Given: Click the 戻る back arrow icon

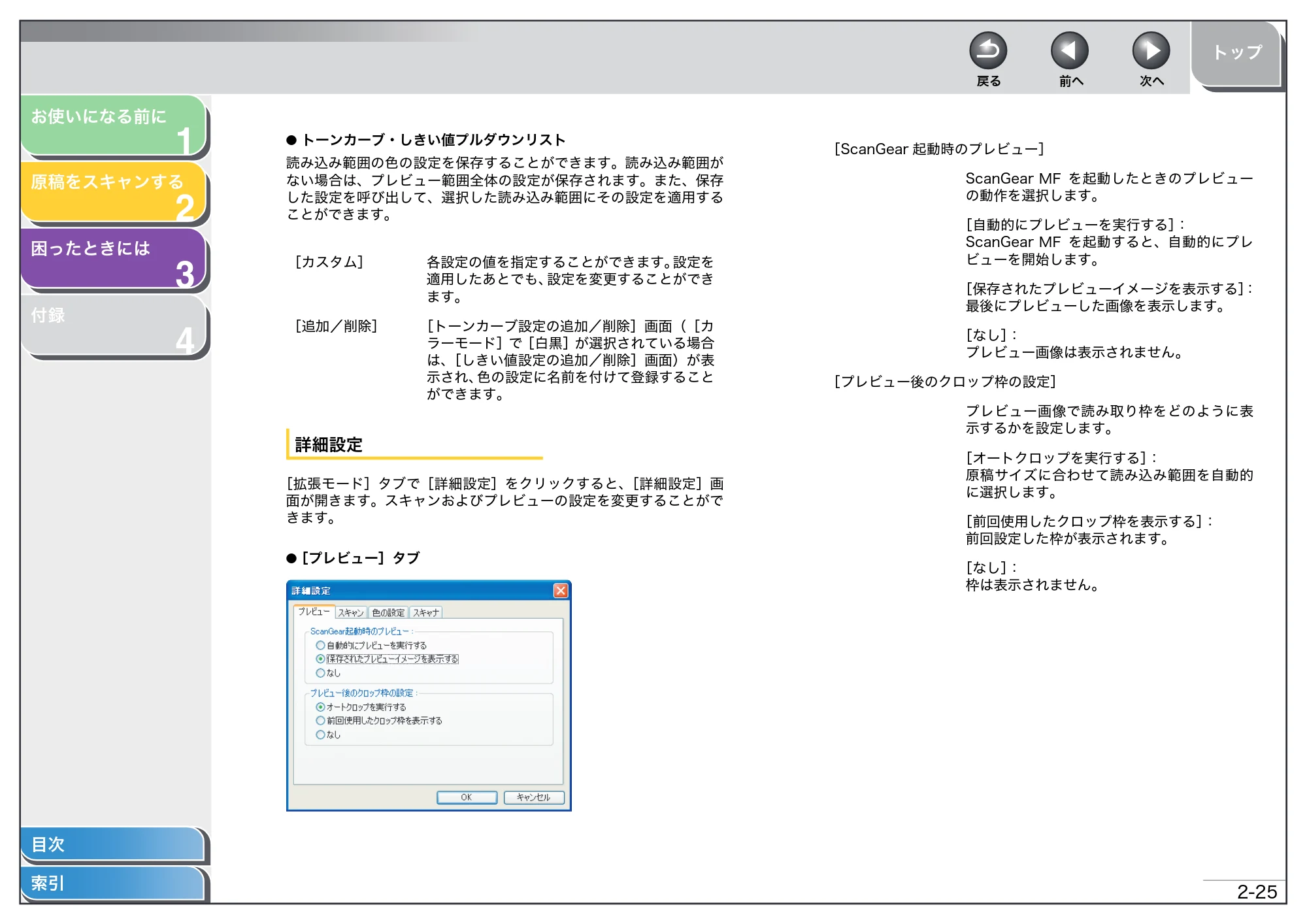Looking at the screenshot, I should (987, 51).
